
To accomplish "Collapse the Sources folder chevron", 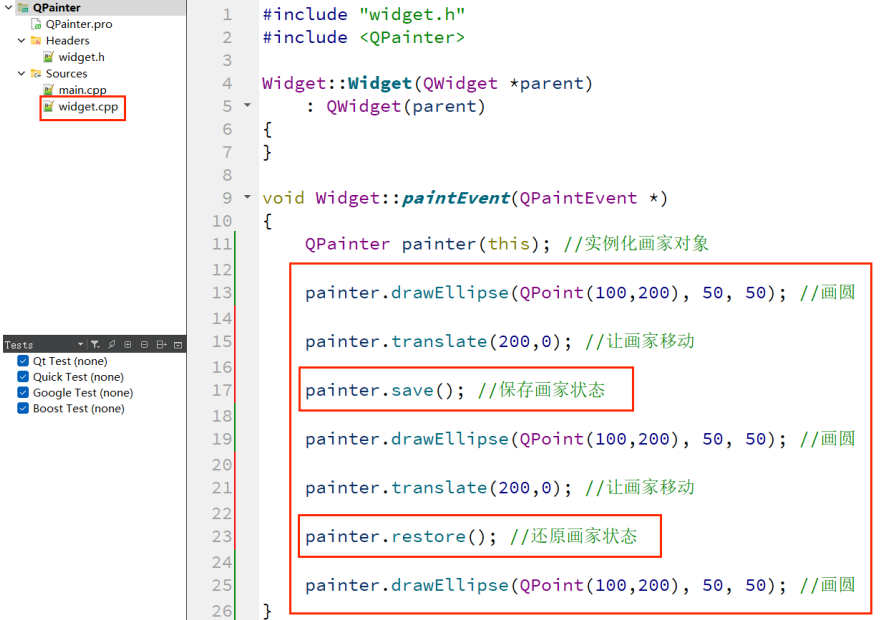I will tap(21, 73).
